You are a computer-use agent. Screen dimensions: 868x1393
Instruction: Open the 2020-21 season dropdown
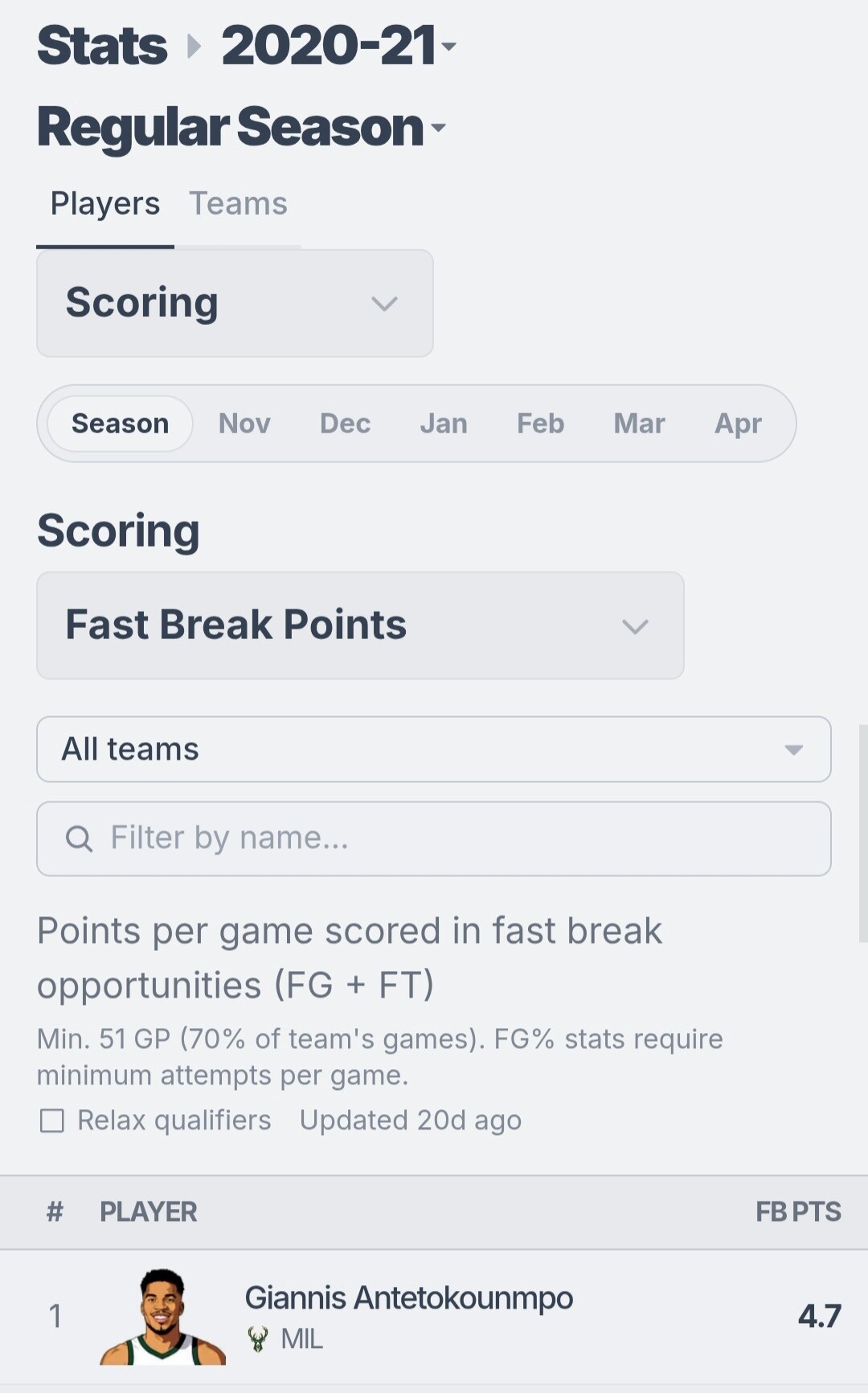[338, 45]
